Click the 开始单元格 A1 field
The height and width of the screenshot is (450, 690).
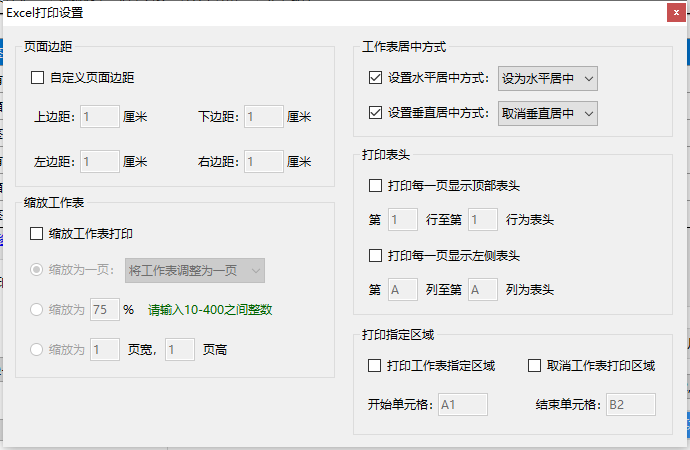pos(463,405)
